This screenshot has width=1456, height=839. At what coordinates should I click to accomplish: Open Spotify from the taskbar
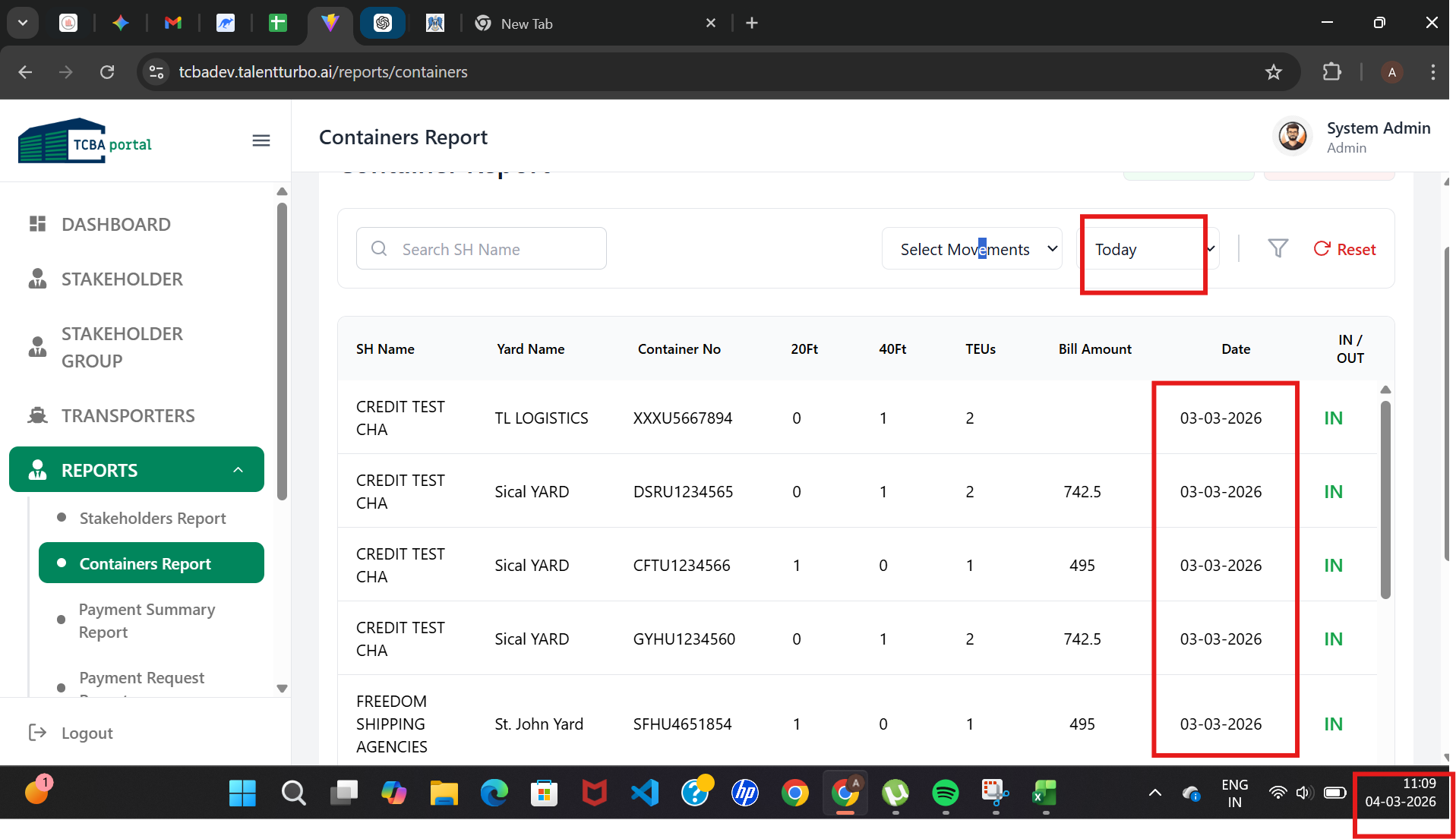[x=945, y=793]
